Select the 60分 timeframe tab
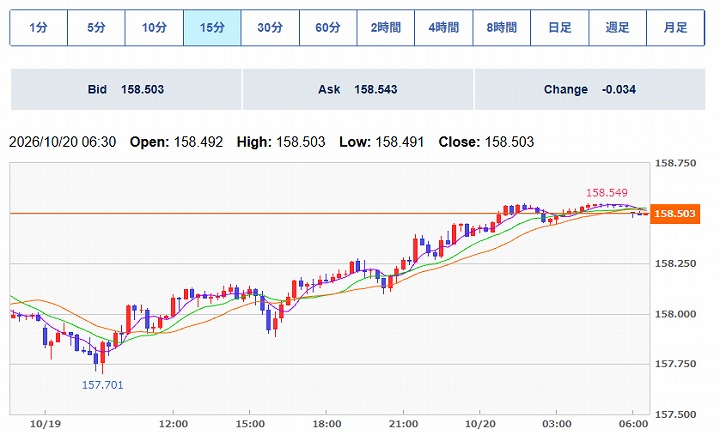The height and width of the screenshot is (435, 720). [328, 28]
